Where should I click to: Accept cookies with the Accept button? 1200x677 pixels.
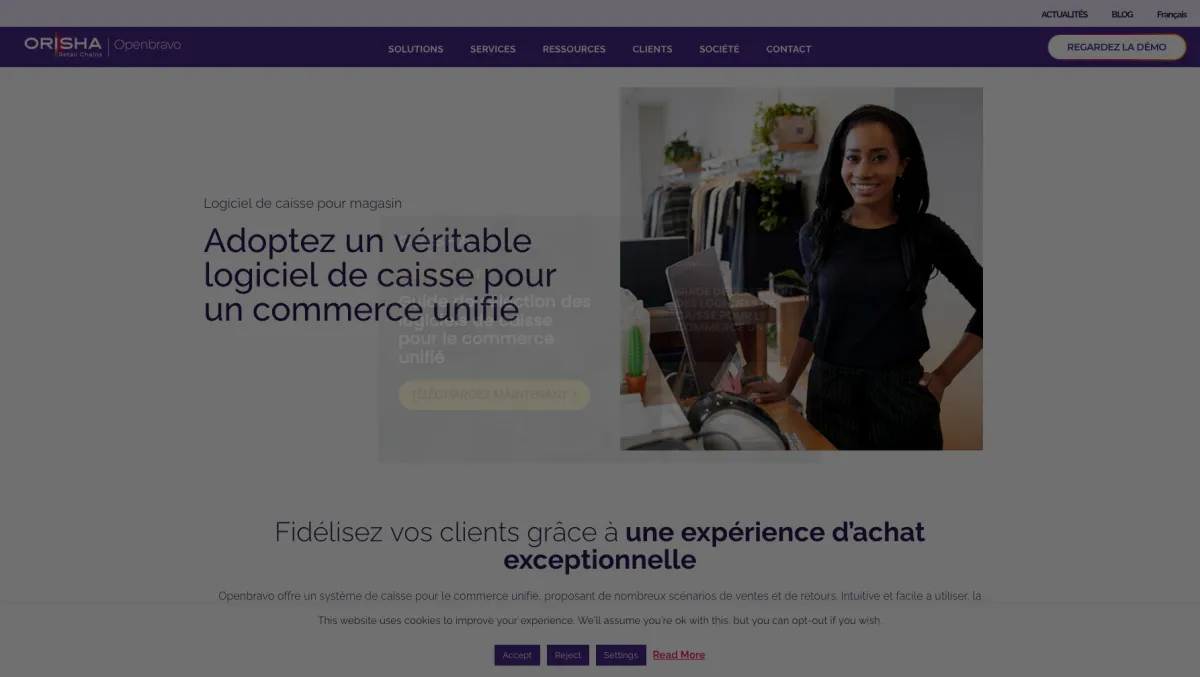[517, 655]
